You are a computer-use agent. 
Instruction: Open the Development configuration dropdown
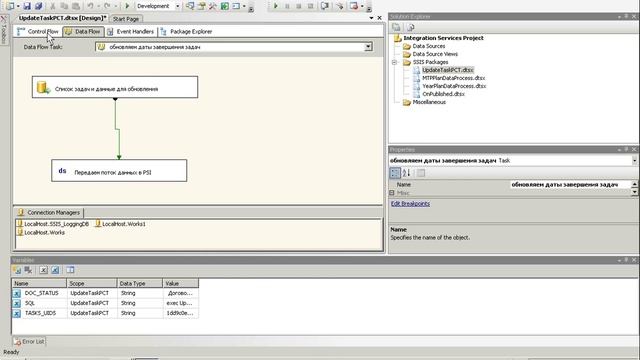177,6
